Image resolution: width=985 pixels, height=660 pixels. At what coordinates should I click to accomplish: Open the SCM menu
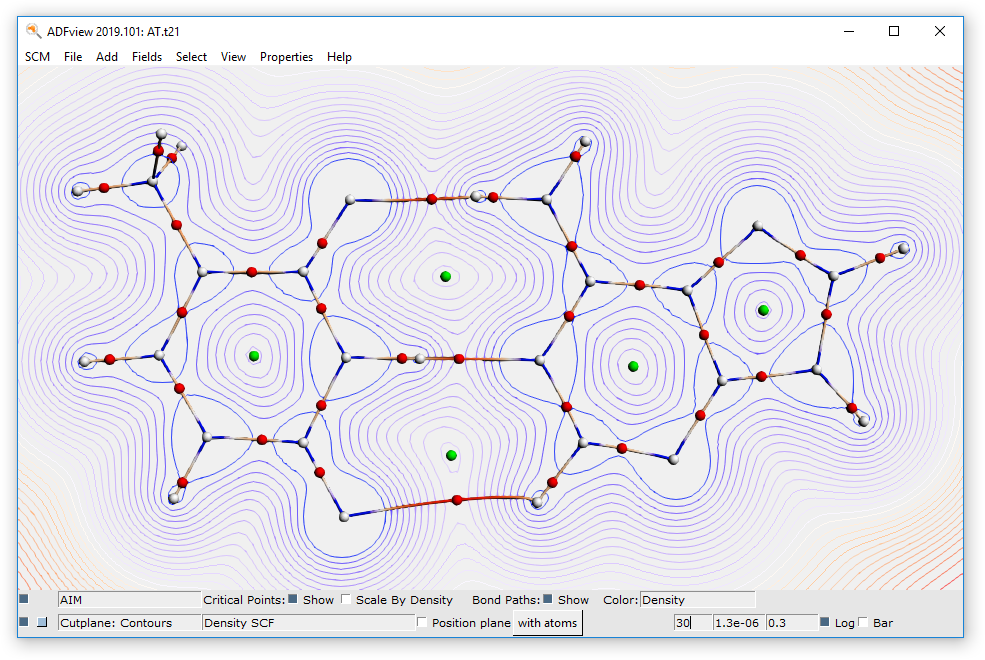coord(37,57)
